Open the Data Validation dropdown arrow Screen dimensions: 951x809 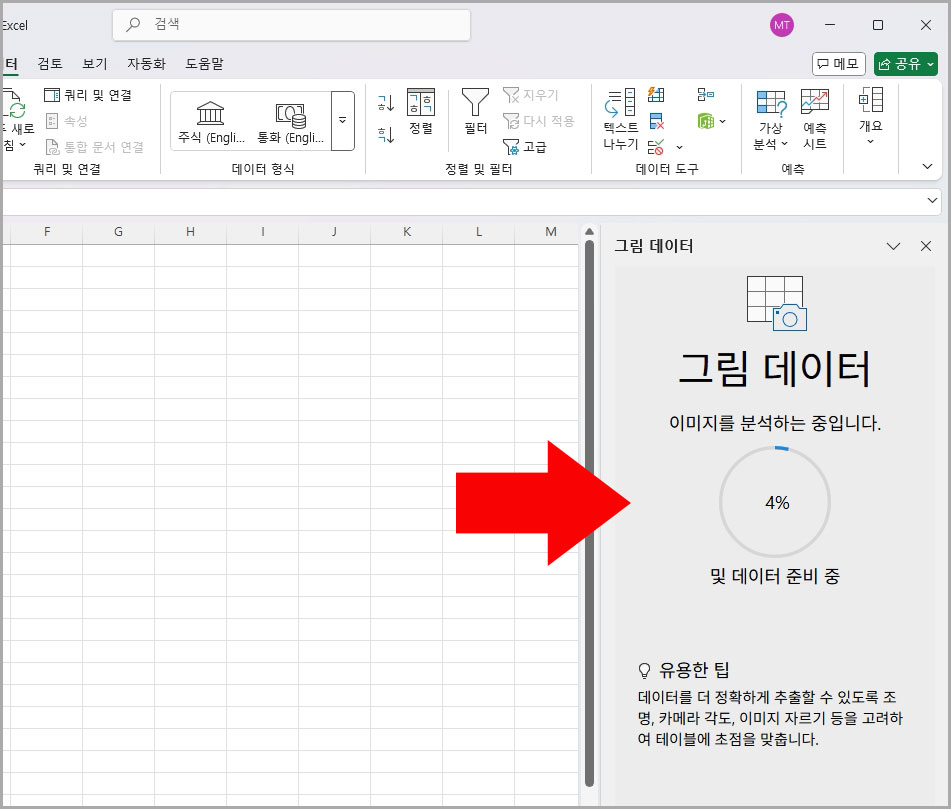coord(679,147)
